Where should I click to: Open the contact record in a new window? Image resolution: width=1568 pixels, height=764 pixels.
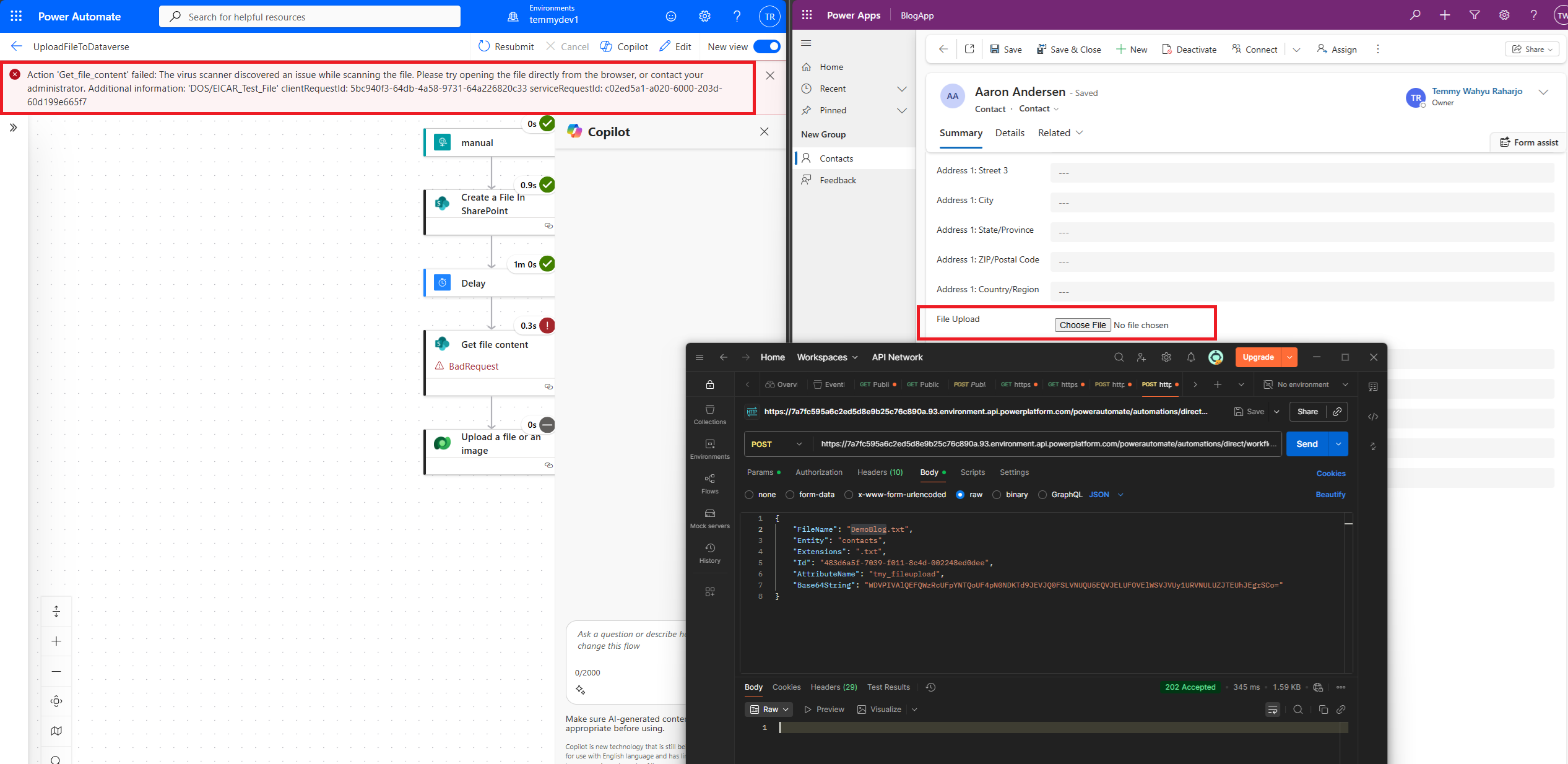point(969,49)
